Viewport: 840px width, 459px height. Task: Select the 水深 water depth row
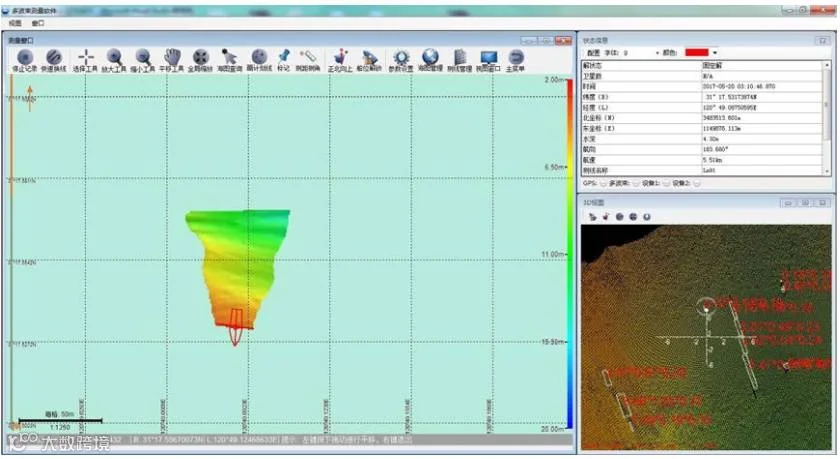pos(702,139)
